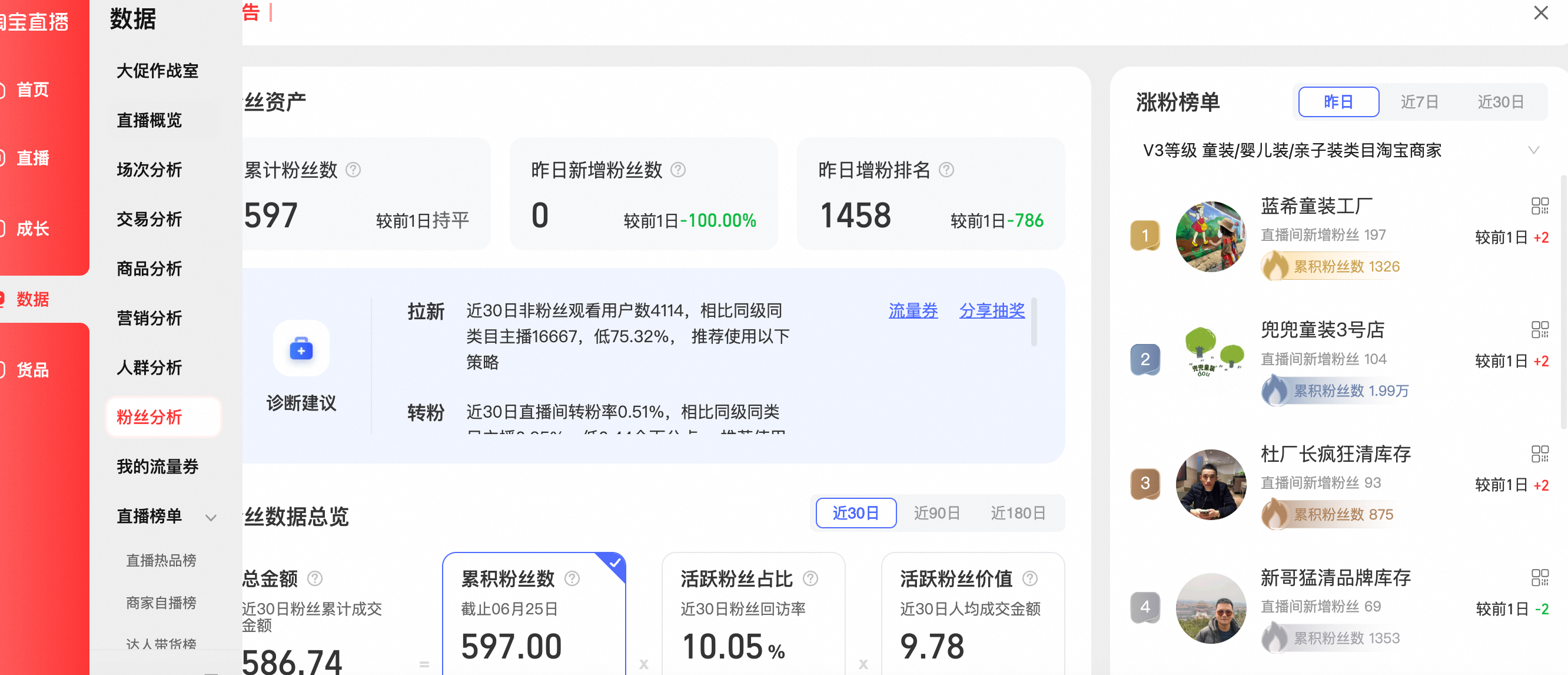The height and width of the screenshot is (675, 1568).
Task: Set overview period to 近180日
Action: [1018, 513]
